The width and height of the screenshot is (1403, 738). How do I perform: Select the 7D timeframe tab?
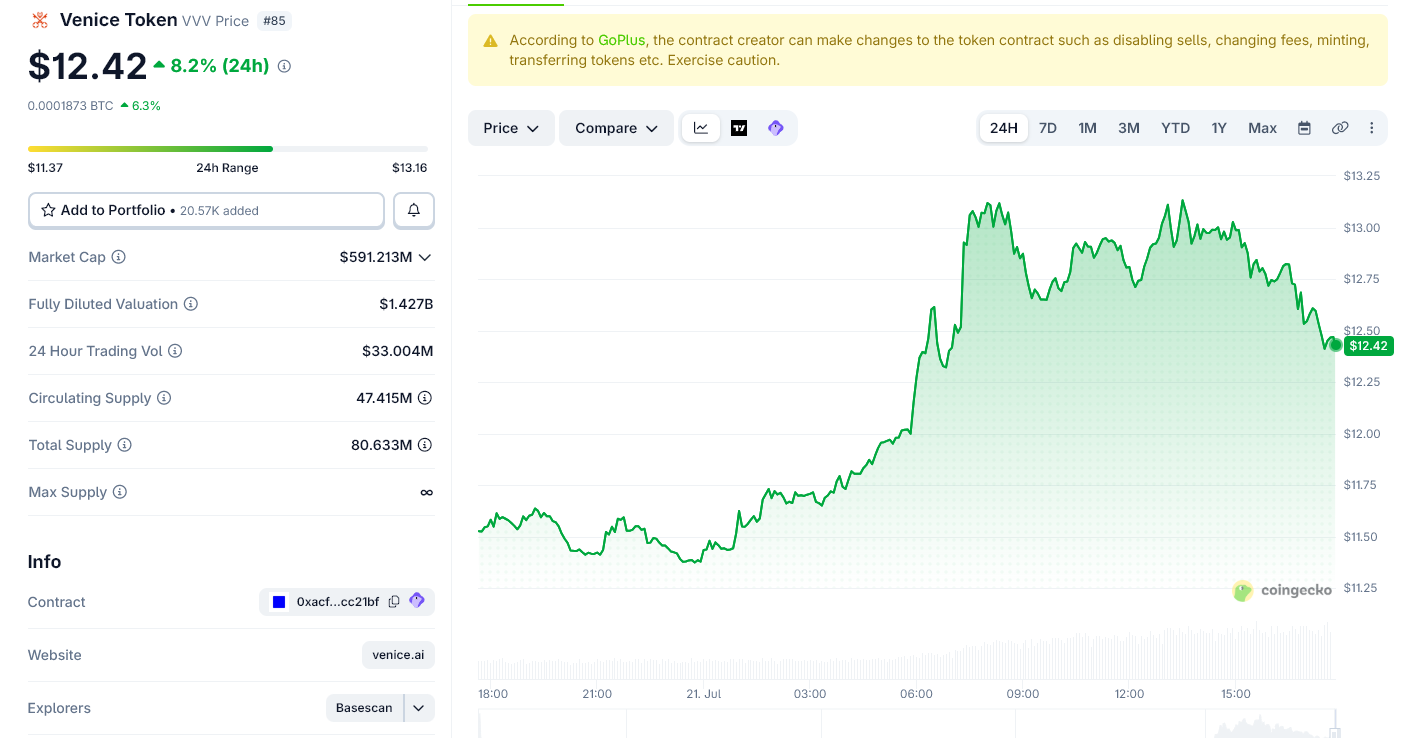pos(1048,128)
